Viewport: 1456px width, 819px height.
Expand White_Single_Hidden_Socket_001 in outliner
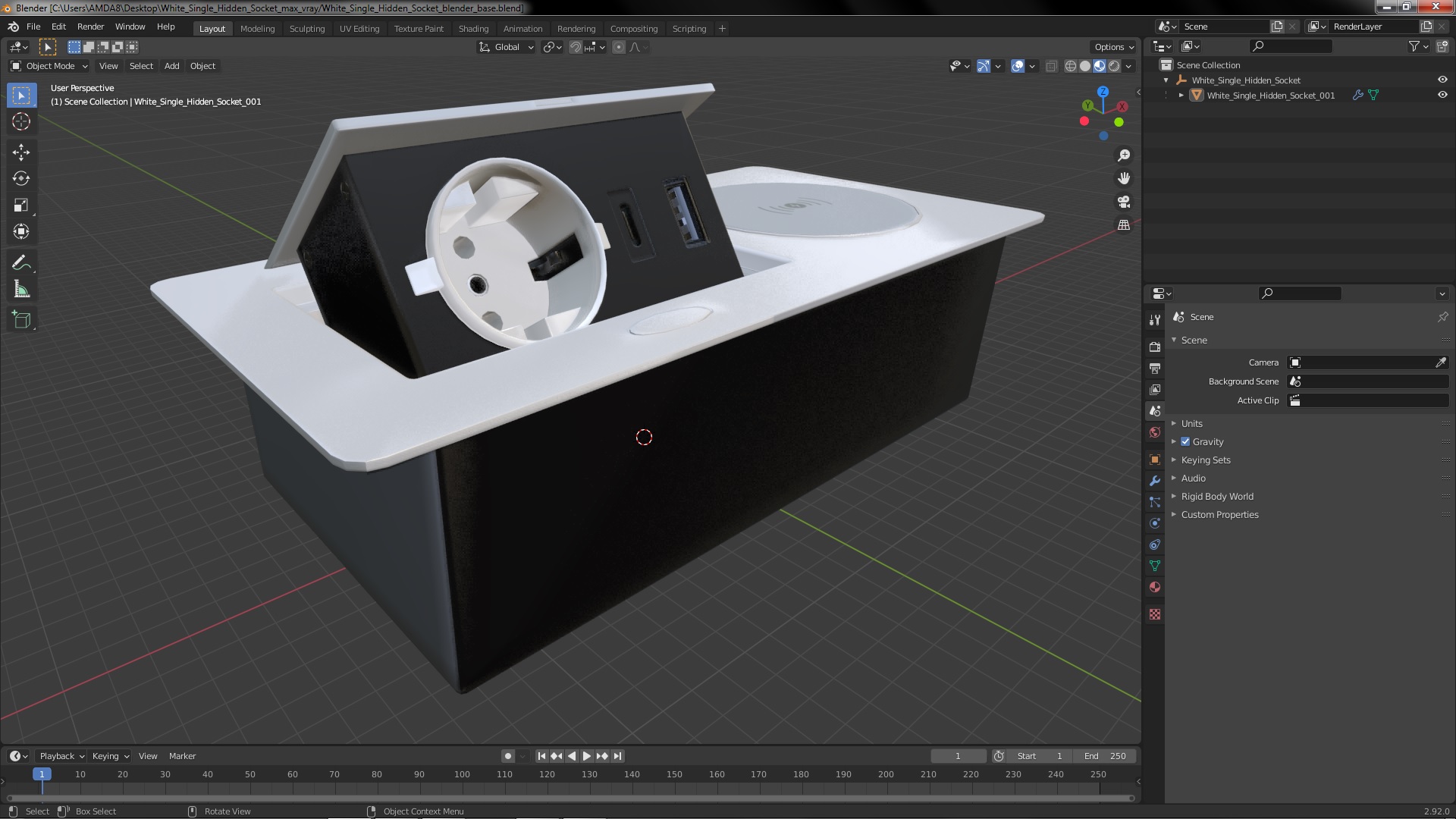click(x=1181, y=95)
